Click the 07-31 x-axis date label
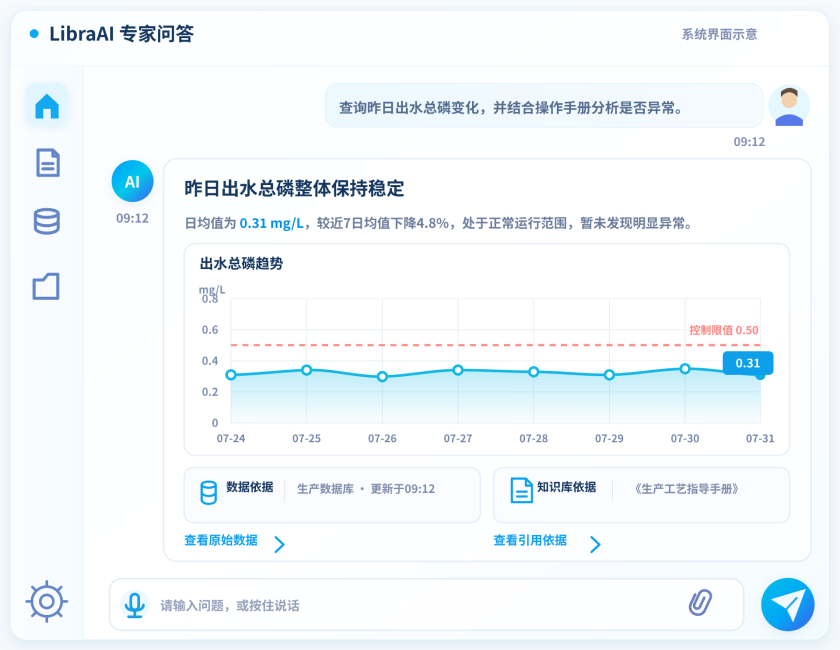The width and height of the screenshot is (840, 650). click(x=760, y=438)
